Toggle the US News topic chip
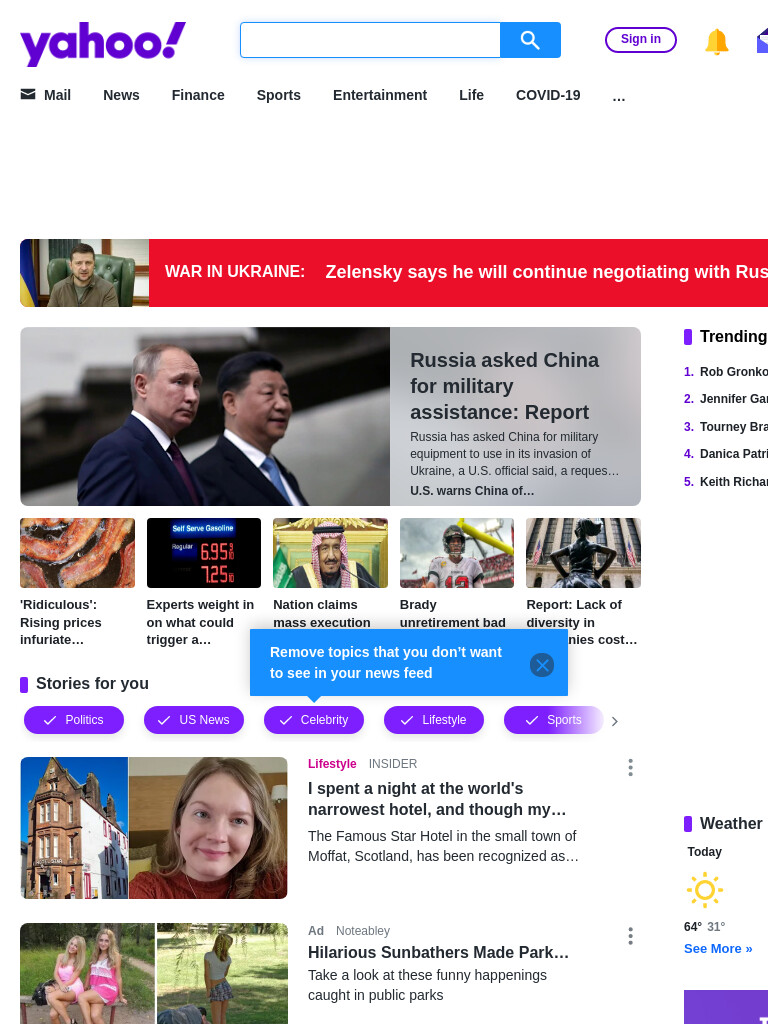 [194, 720]
